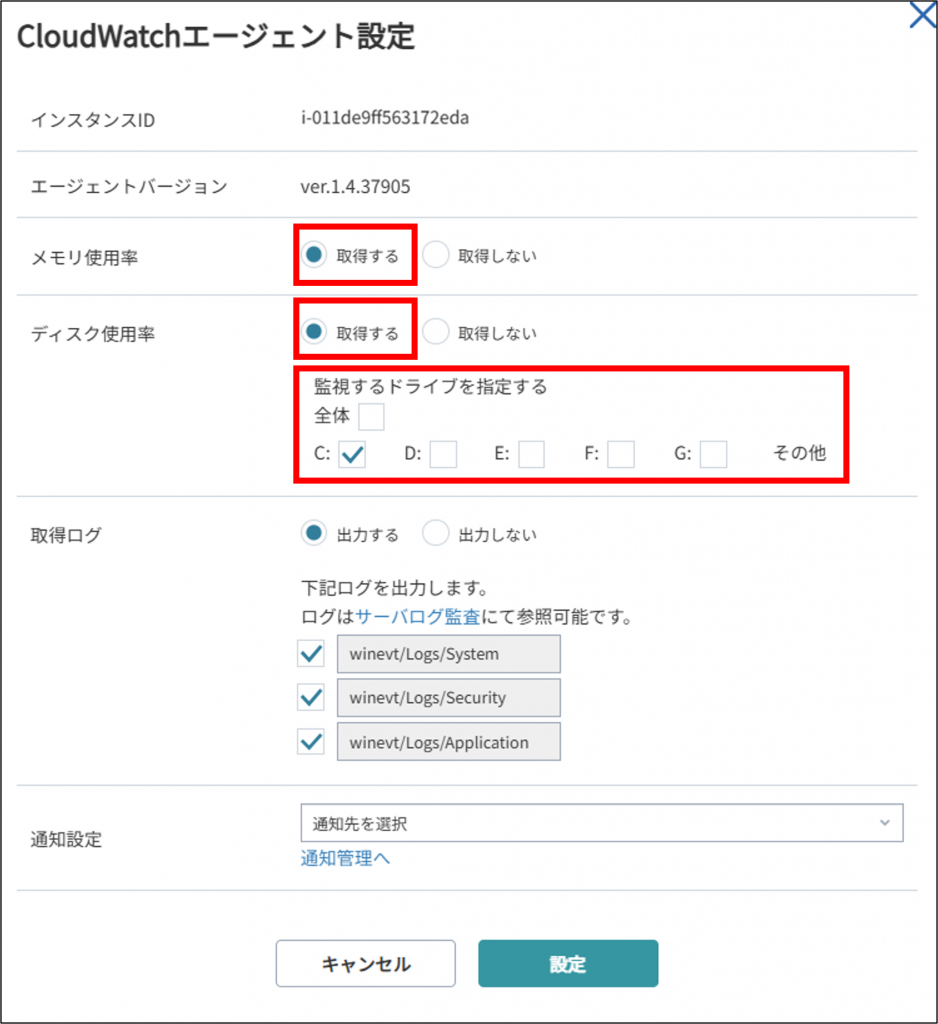Enable the G: drive checkbox
The width and height of the screenshot is (938, 1024).
pos(713,454)
